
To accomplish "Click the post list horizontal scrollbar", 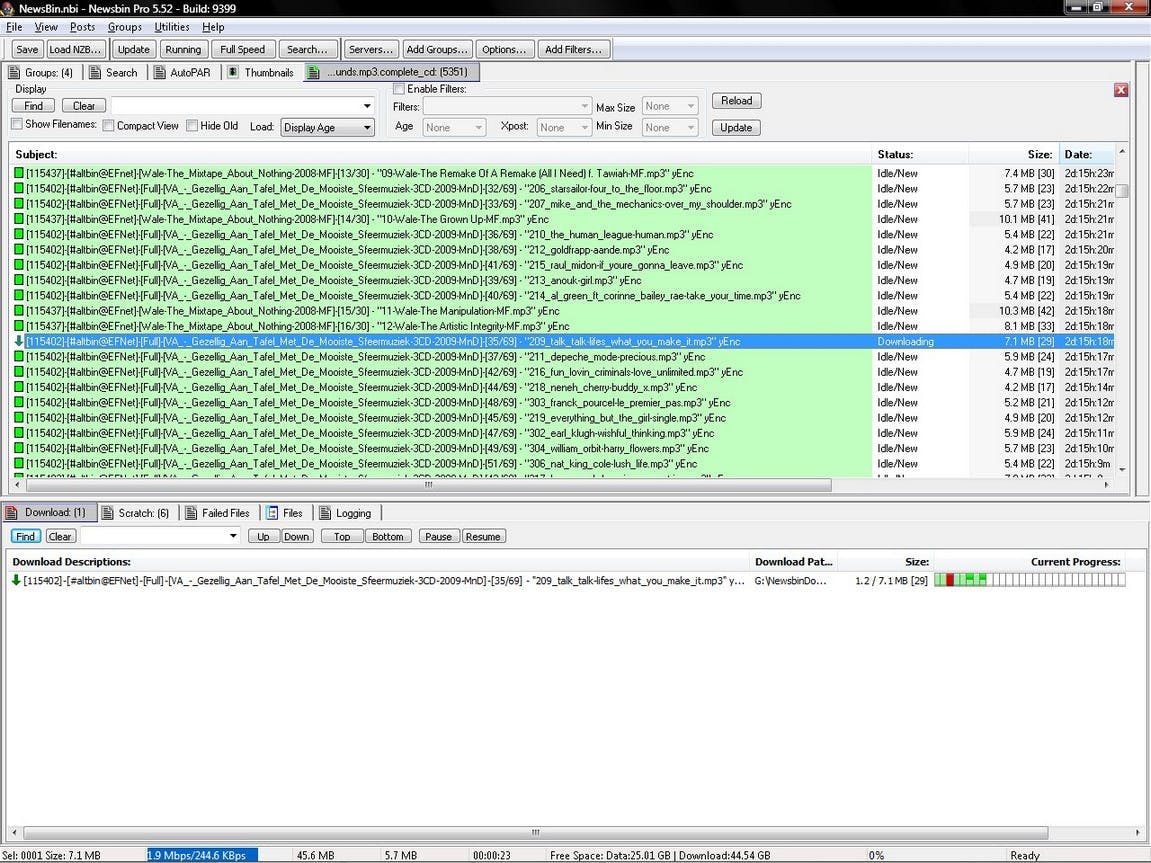I will click(429, 484).
